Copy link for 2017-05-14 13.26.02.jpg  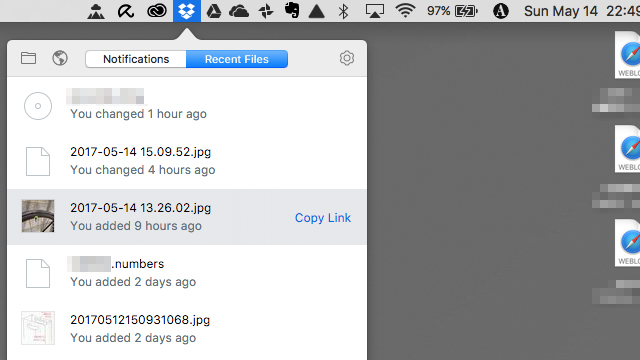coord(323,218)
